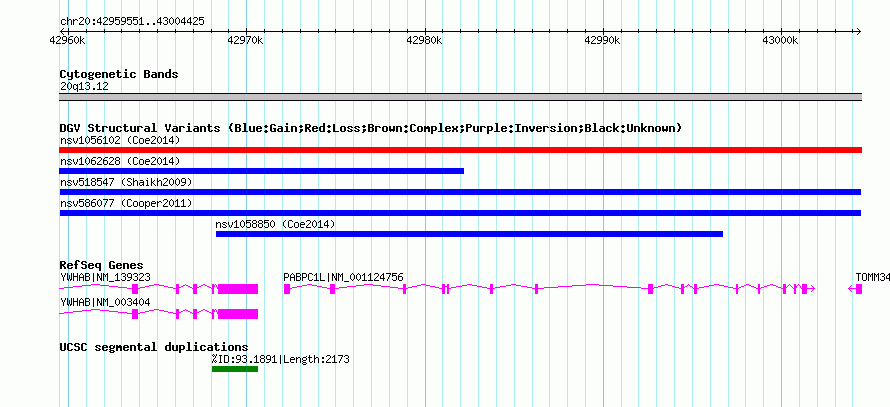Select the blue nsv1062628 gain variant bar

click(x=261, y=171)
